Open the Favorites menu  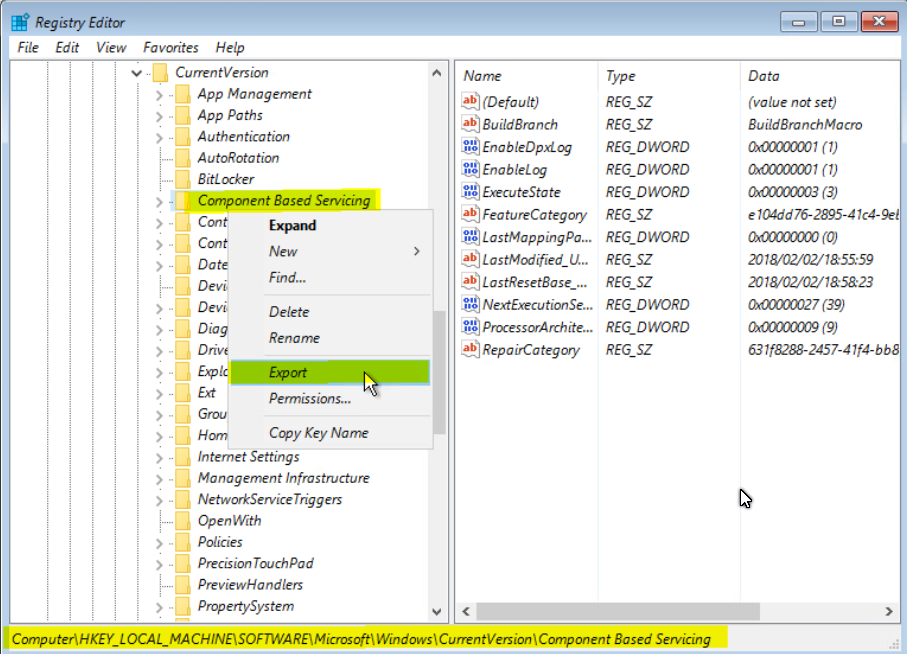coord(171,47)
